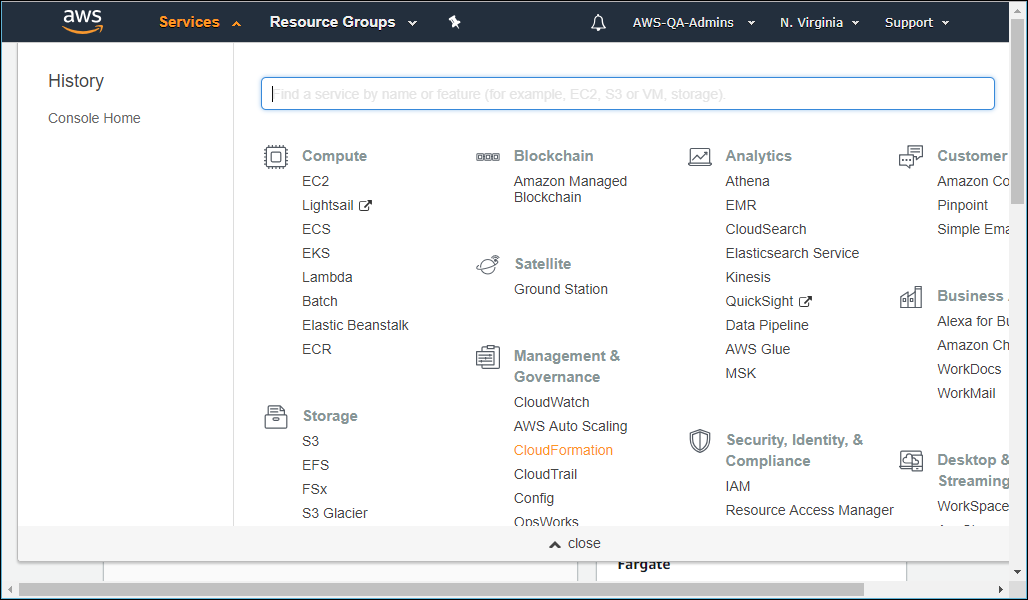
Task: Open CloudTrail
Action: tap(545, 474)
